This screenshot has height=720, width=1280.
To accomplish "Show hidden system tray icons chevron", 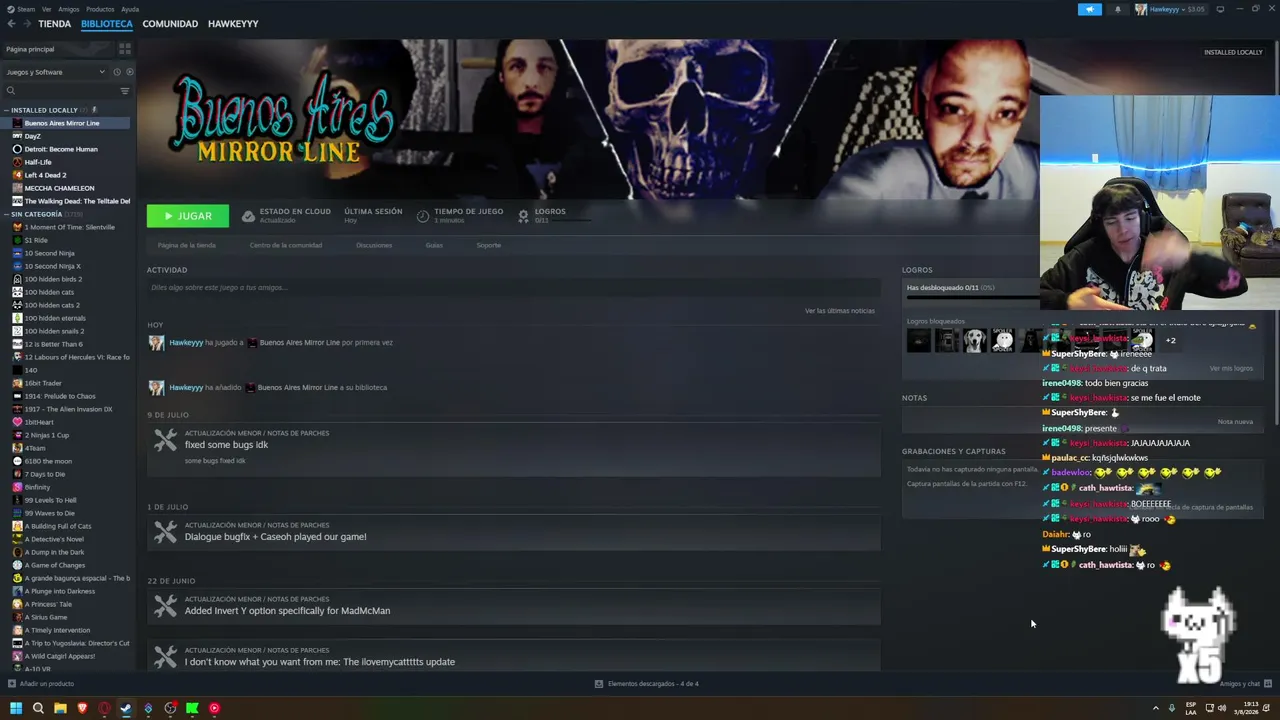I will pos(1156,708).
